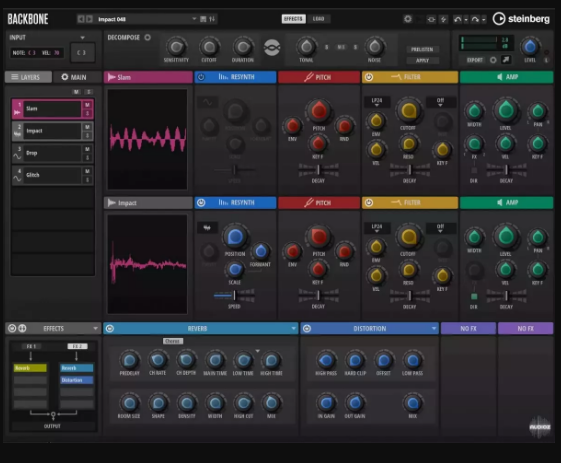Open the Distortion effect selector dropdown
Screen dimensions: 561x463
[434, 328]
